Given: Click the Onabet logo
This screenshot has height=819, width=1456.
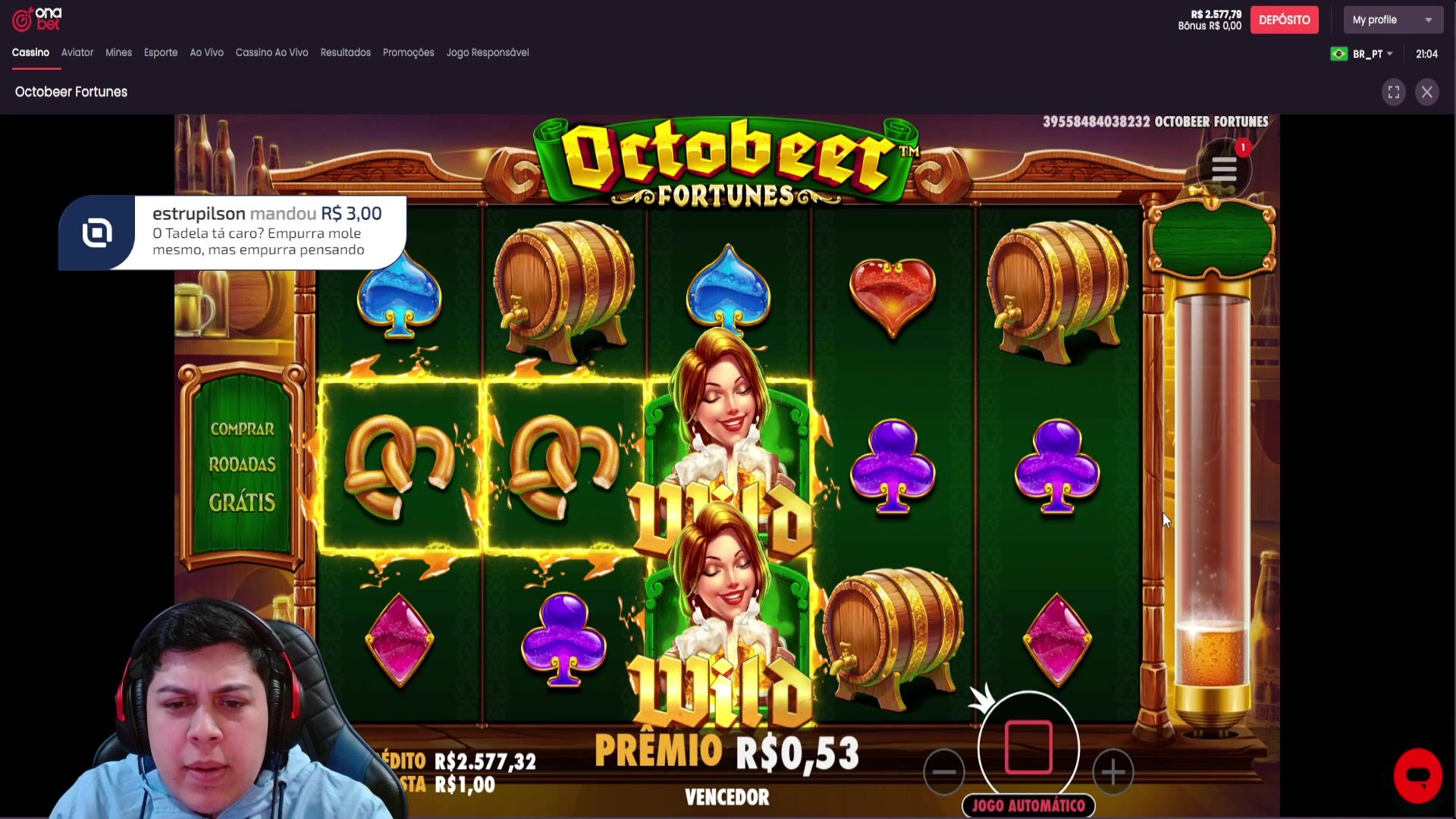Looking at the screenshot, I should pyautogui.click(x=37, y=19).
